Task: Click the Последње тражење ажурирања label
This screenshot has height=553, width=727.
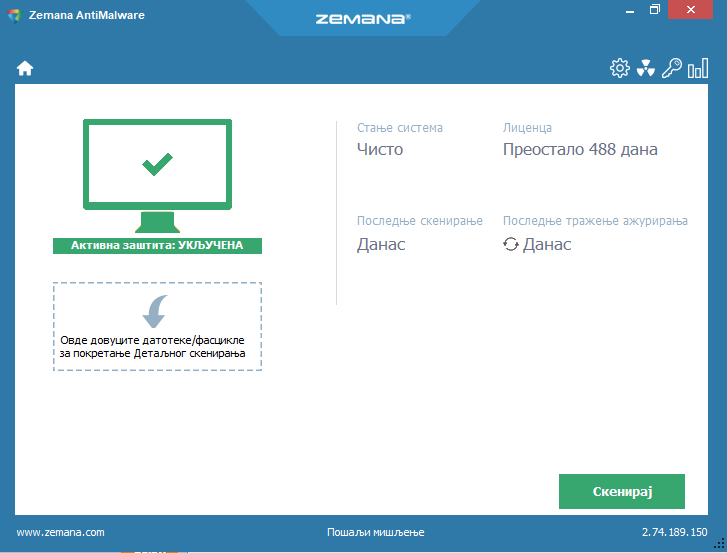Action: pos(595,221)
